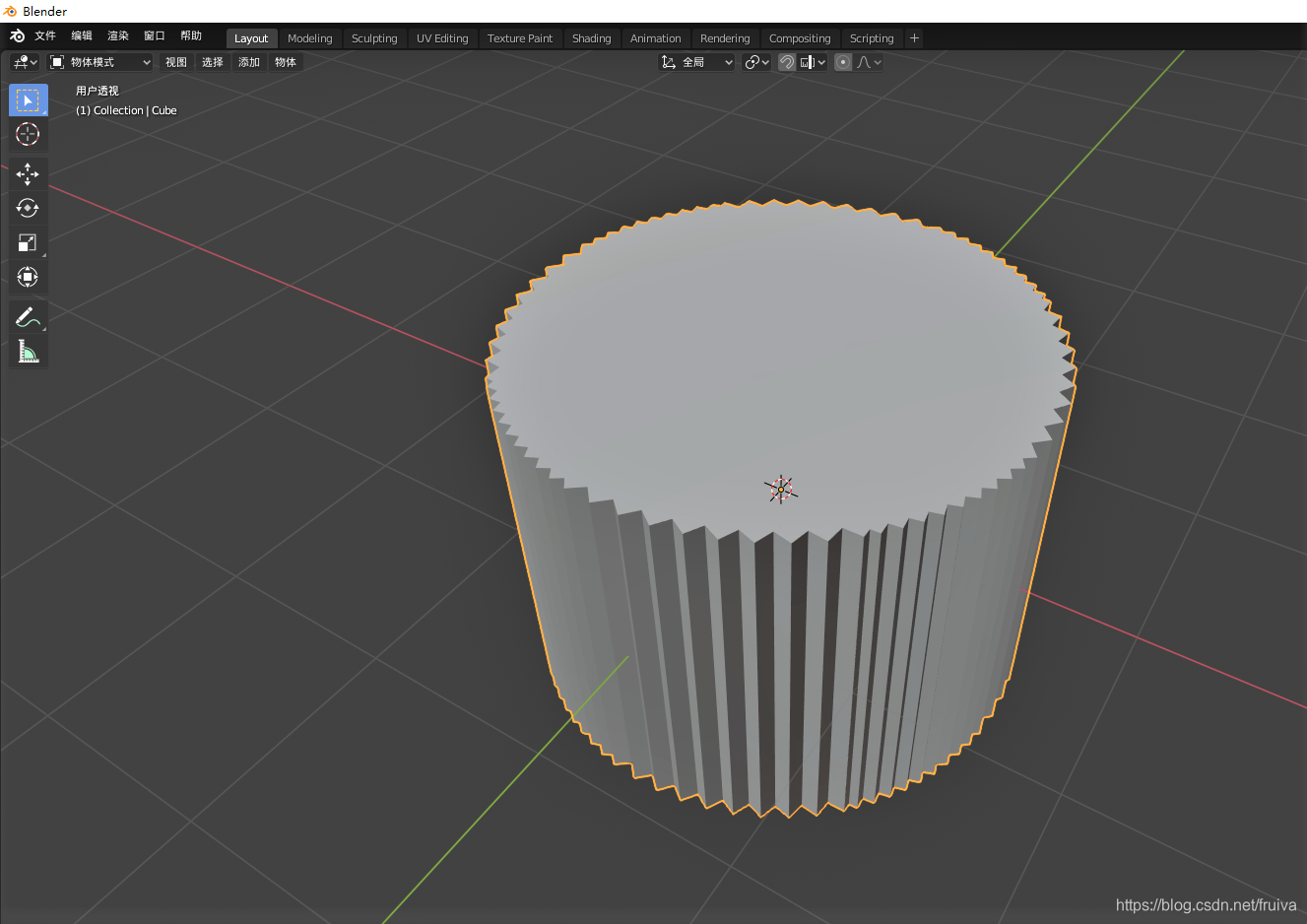Select the Transform tool

tap(28, 277)
